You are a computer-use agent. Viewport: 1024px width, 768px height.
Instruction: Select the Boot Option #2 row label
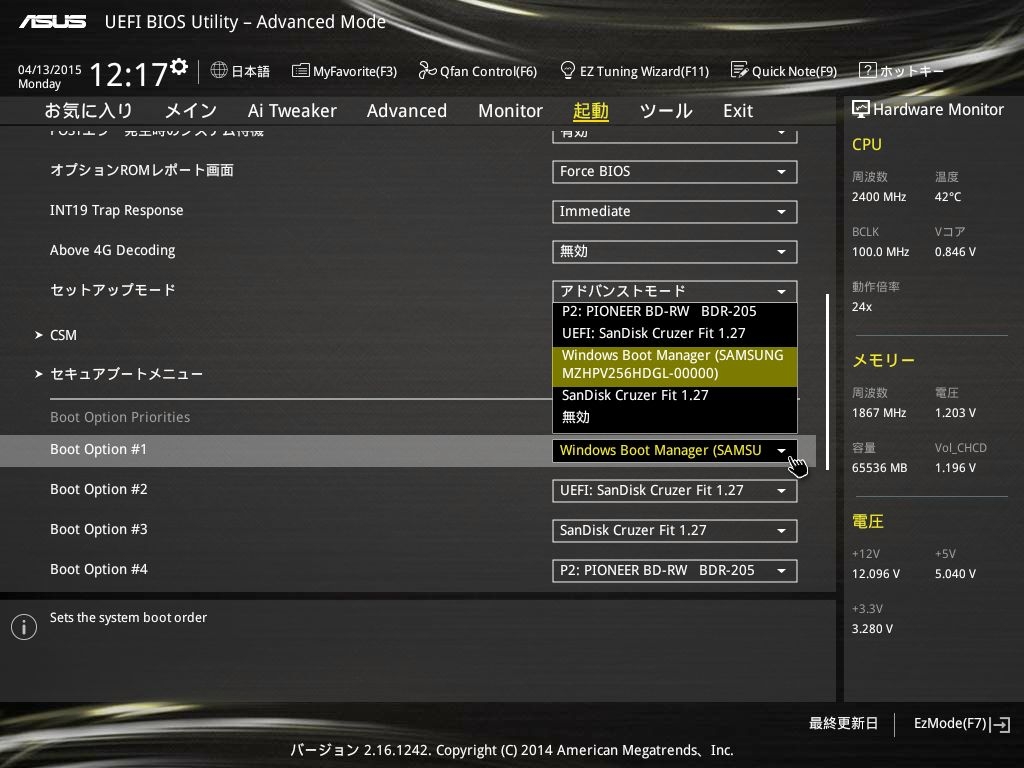pos(99,489)
